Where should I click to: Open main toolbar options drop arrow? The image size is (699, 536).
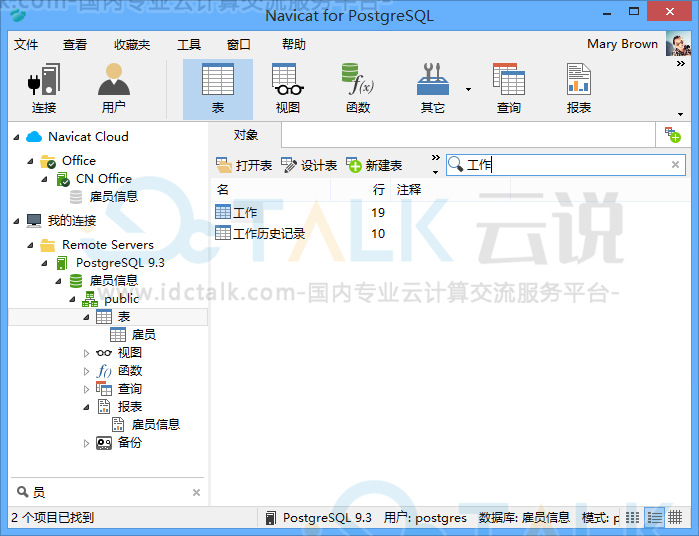[681, 115]
